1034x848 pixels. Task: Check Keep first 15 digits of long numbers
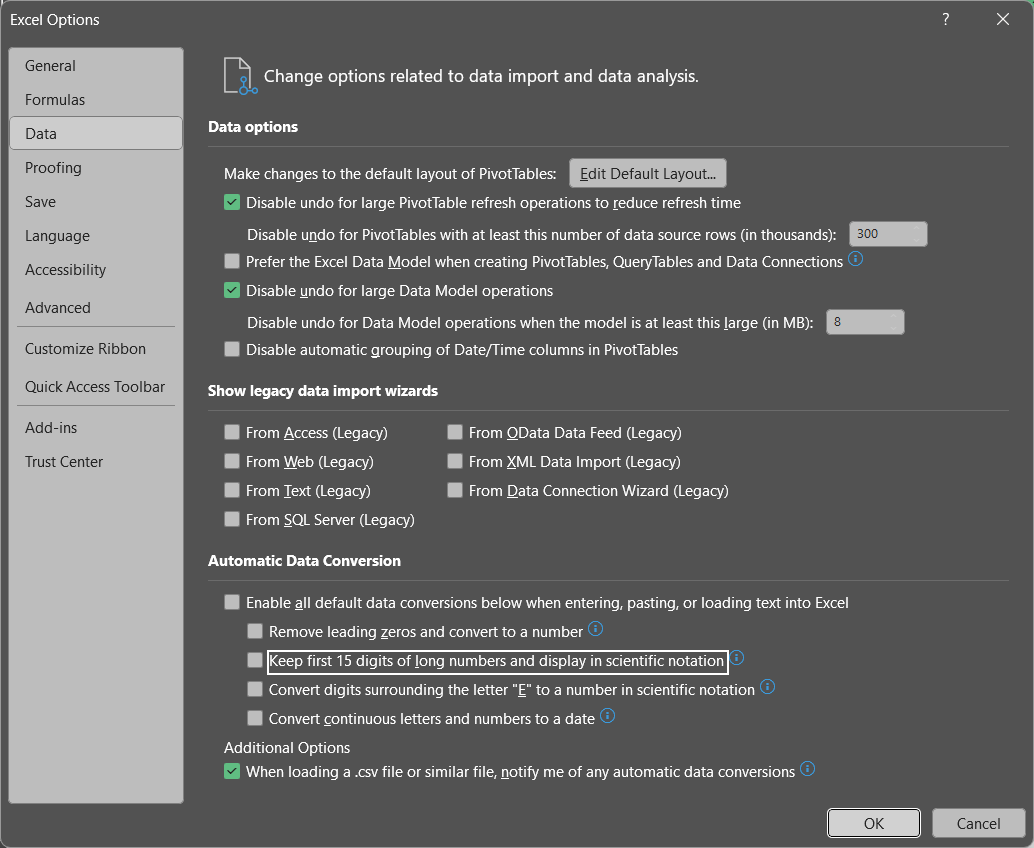pyautogui.click(x=255, y=660)
